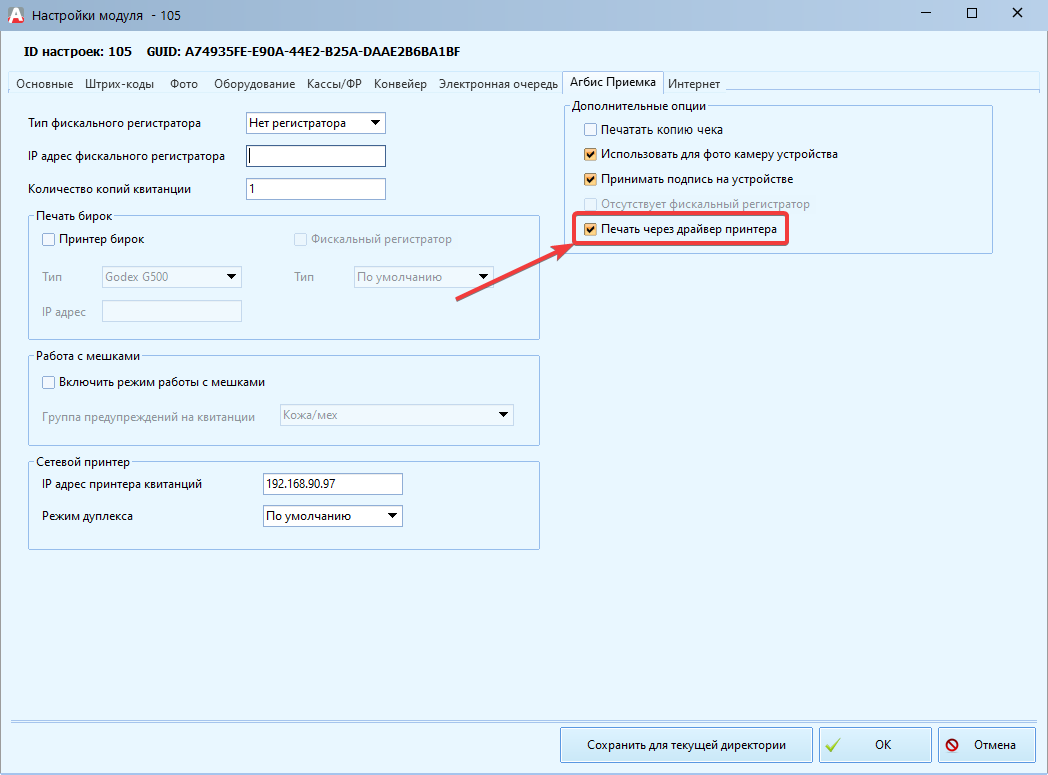Click the Количество копий квитанции field
This screenshot has width=1048, height=775.
315,189
